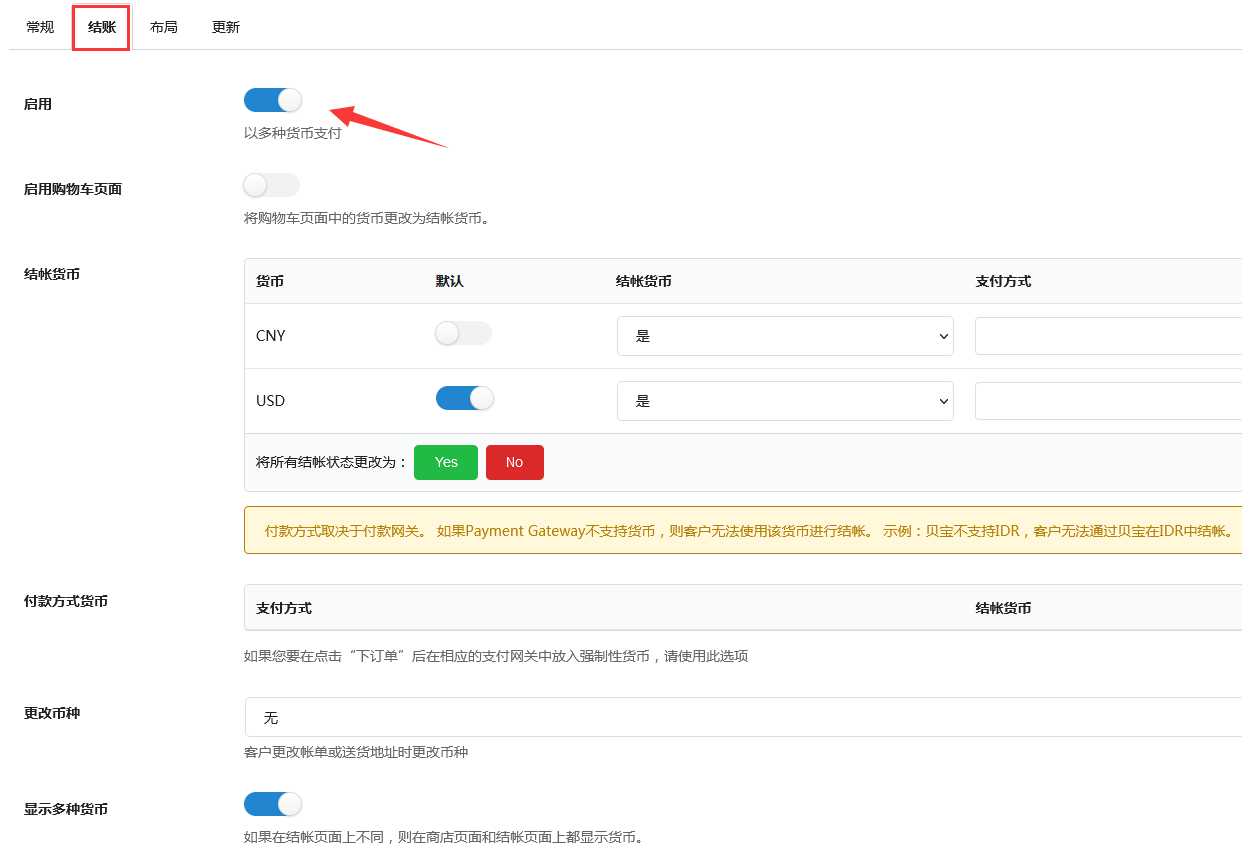Click the USD 支付方式 input field
Viewport: 1242px width, 854px height.
click(1108, 401)
